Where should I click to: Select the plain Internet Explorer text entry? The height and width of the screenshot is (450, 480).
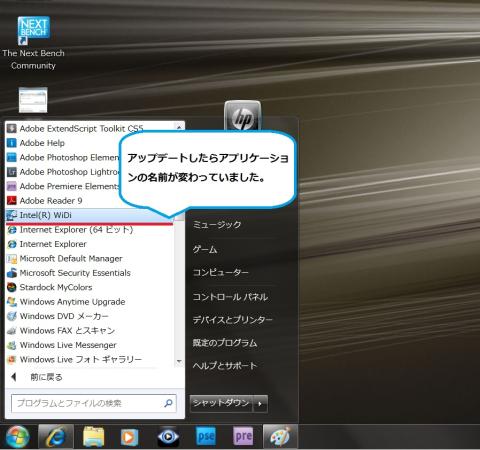point(53,244)
